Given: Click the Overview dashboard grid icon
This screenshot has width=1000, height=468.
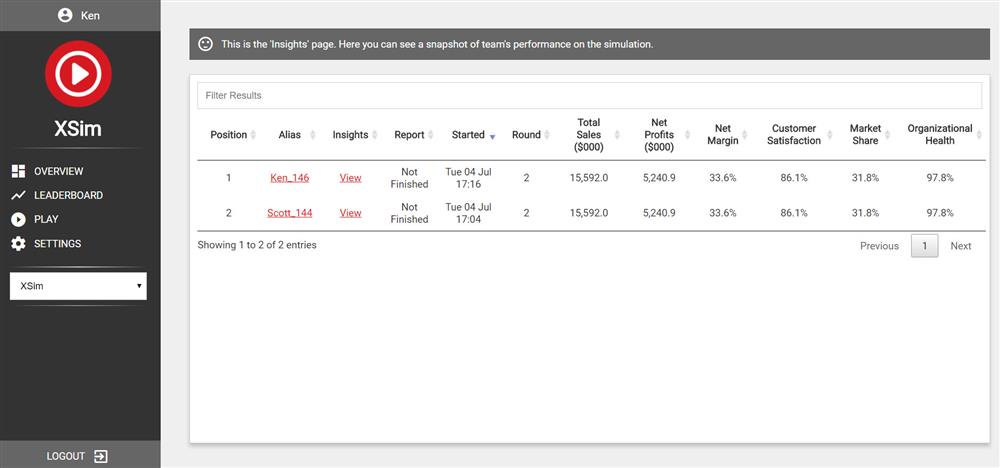Looking at the screenshot, I should click(18, 171).
